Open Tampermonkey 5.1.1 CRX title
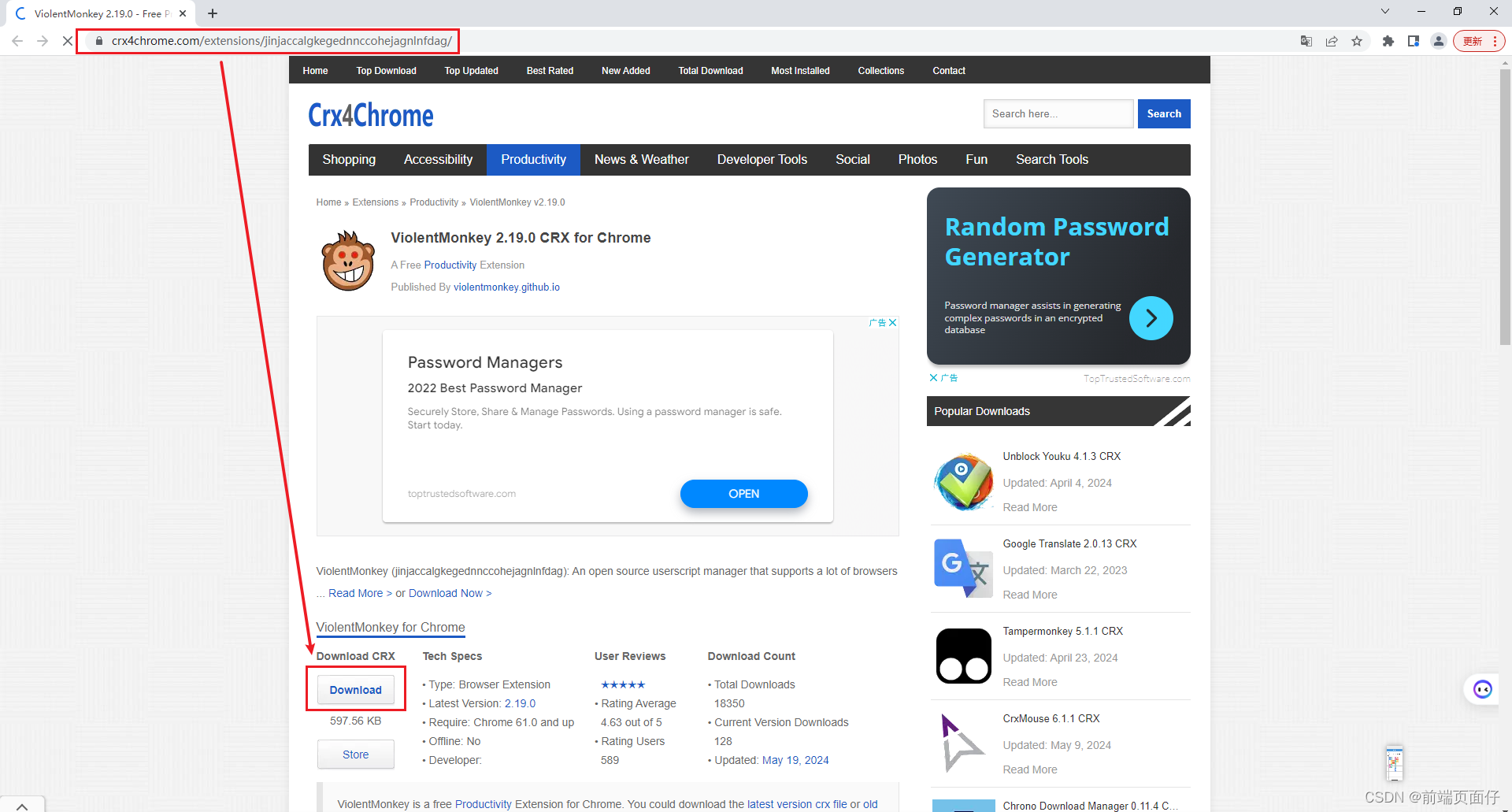Screen dimensions: 1512x812 click(1062, 632)
